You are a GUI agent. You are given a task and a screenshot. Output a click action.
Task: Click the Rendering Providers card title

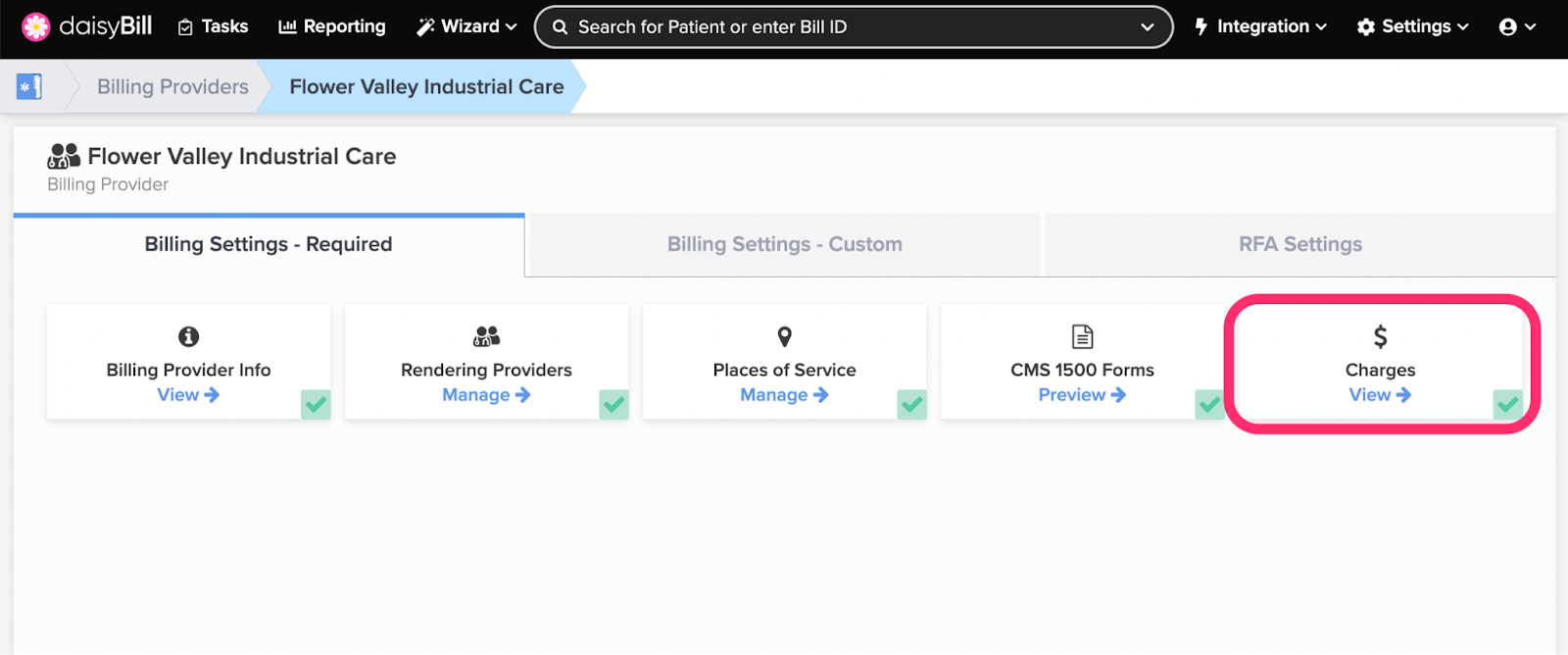click(486, 370)
